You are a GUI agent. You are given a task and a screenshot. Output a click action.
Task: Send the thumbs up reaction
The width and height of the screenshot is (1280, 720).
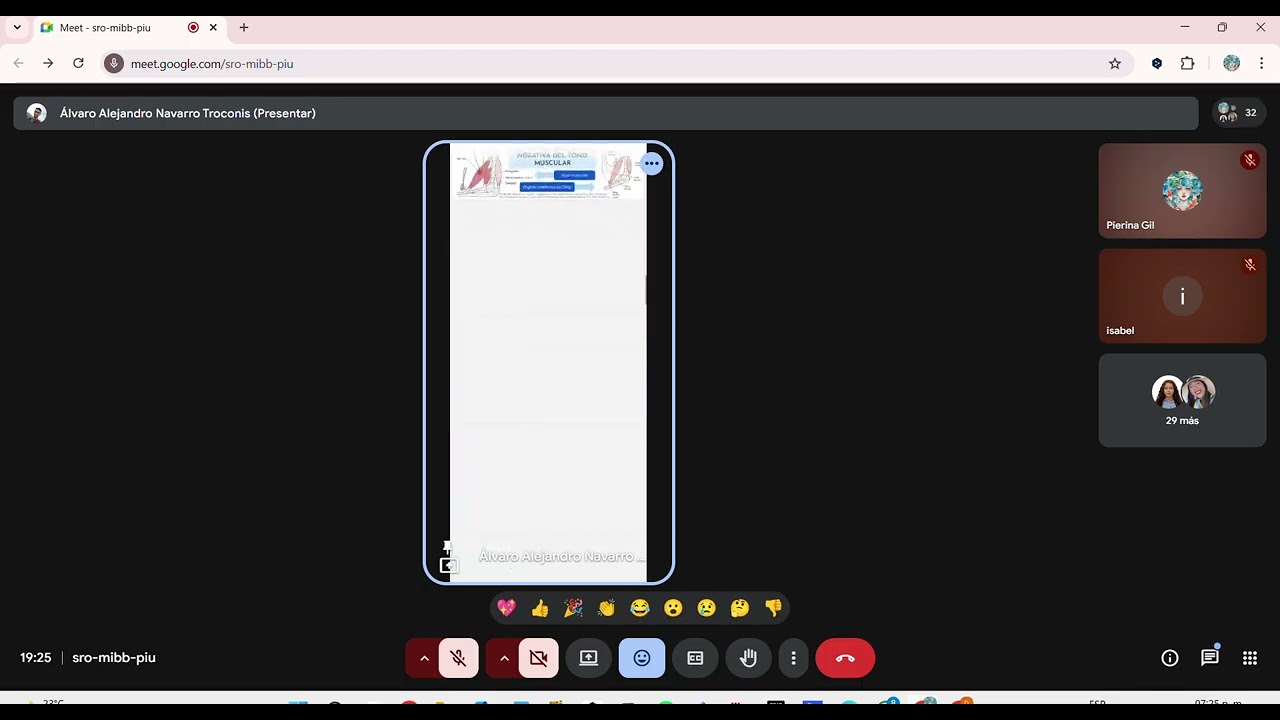540,608
